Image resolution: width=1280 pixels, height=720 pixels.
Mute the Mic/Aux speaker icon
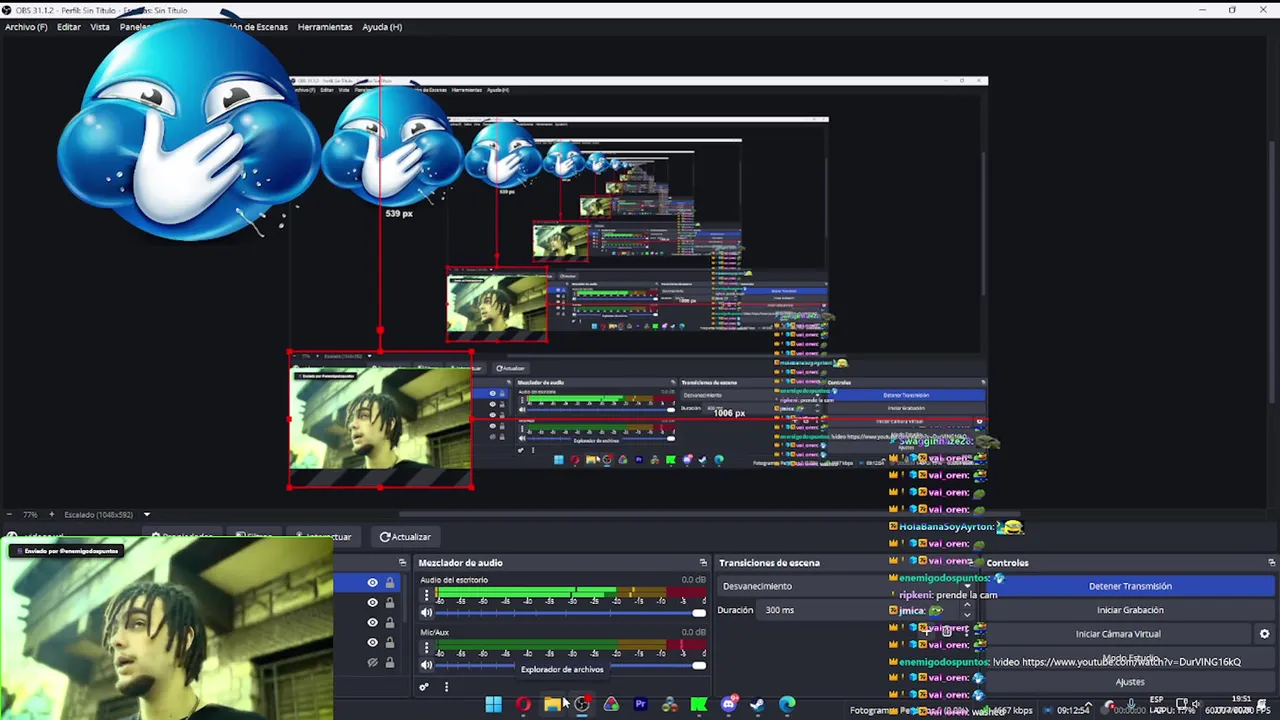[x=427, y=665]
